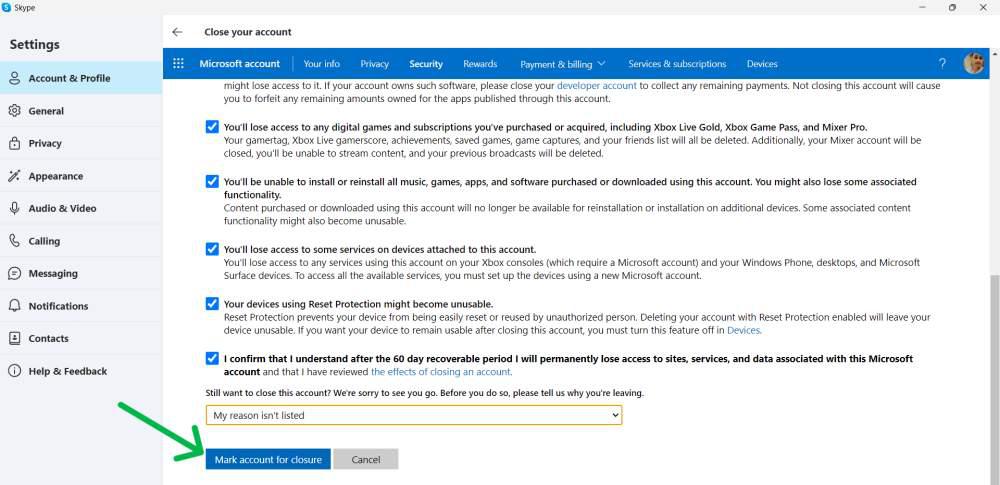The image size is (1000, 485).
Task: Click Mark account for closure button
Action: [x=268, y=459]
